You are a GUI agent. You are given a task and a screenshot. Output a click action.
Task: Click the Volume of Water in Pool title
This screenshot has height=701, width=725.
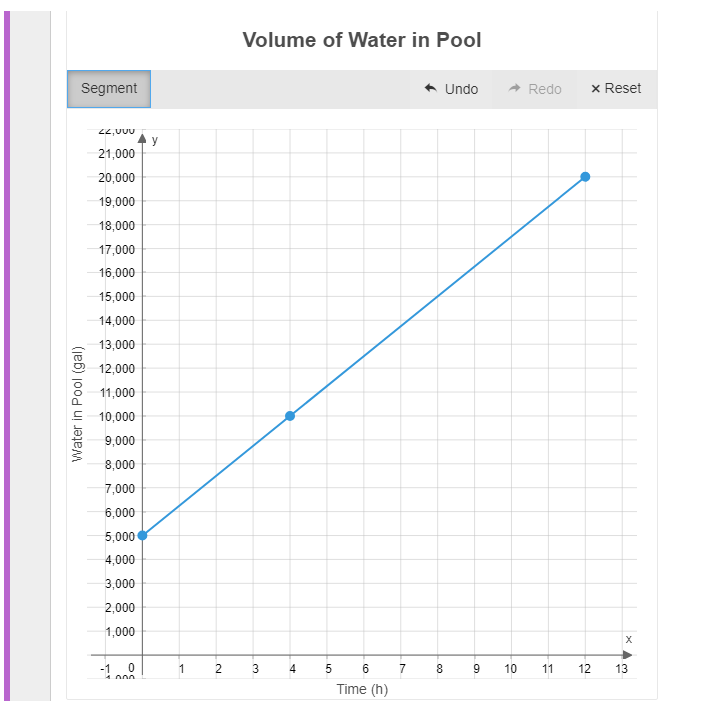coord(362,40)
